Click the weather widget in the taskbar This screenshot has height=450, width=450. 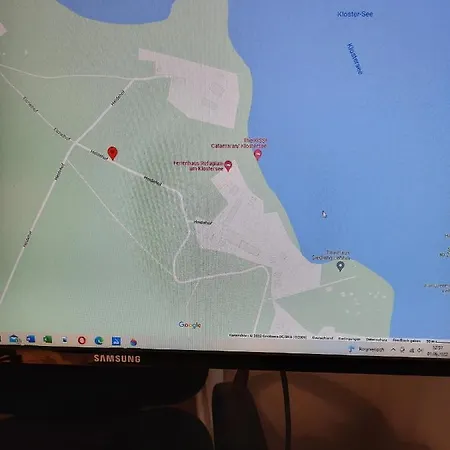366,349
